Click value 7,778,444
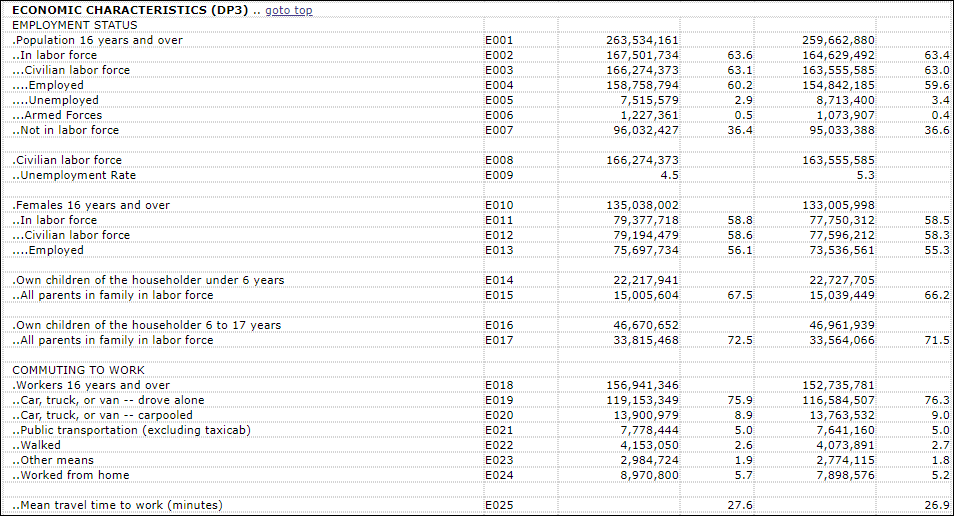This screenshot has width=954, height=516. coord(649,430)
